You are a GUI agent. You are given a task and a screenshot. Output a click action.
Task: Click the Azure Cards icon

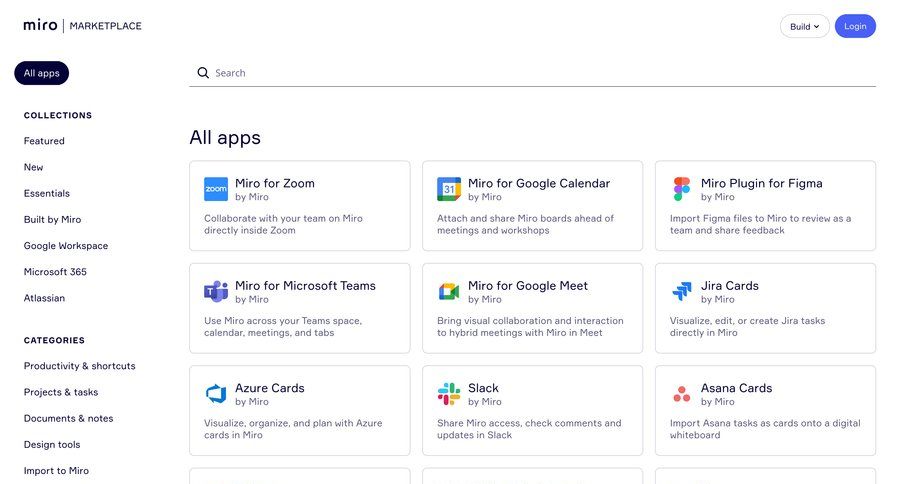(216, 394)
